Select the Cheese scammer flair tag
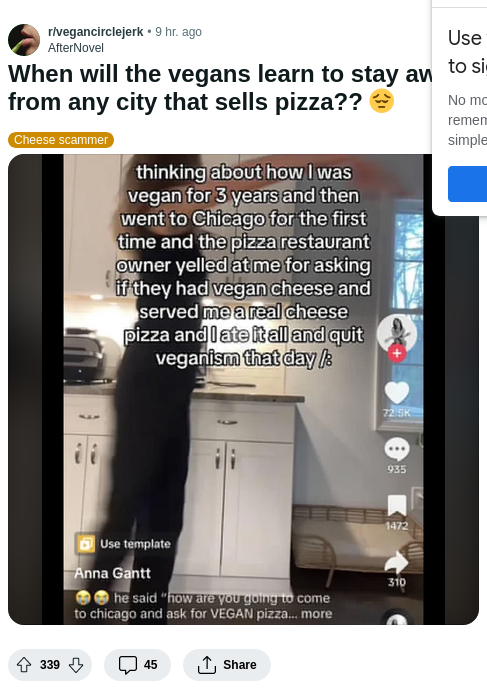This screenshot has height=689, width=487. [x=61, y=140]
